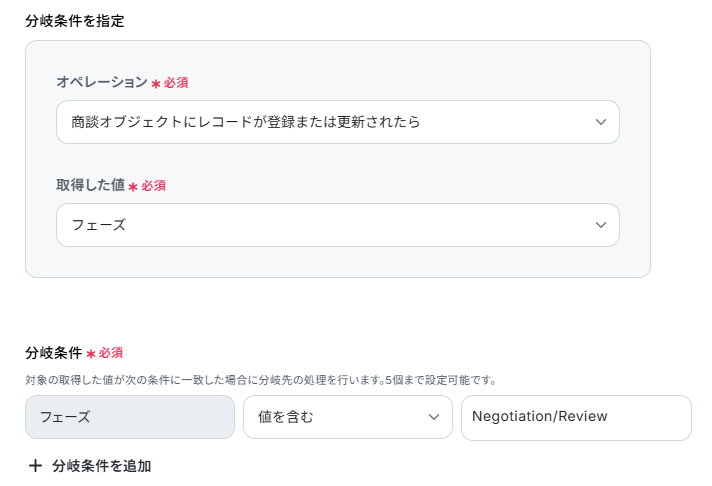
Task: Click the description text mentioning 5個まで設定可能
Action: (260, 380)
